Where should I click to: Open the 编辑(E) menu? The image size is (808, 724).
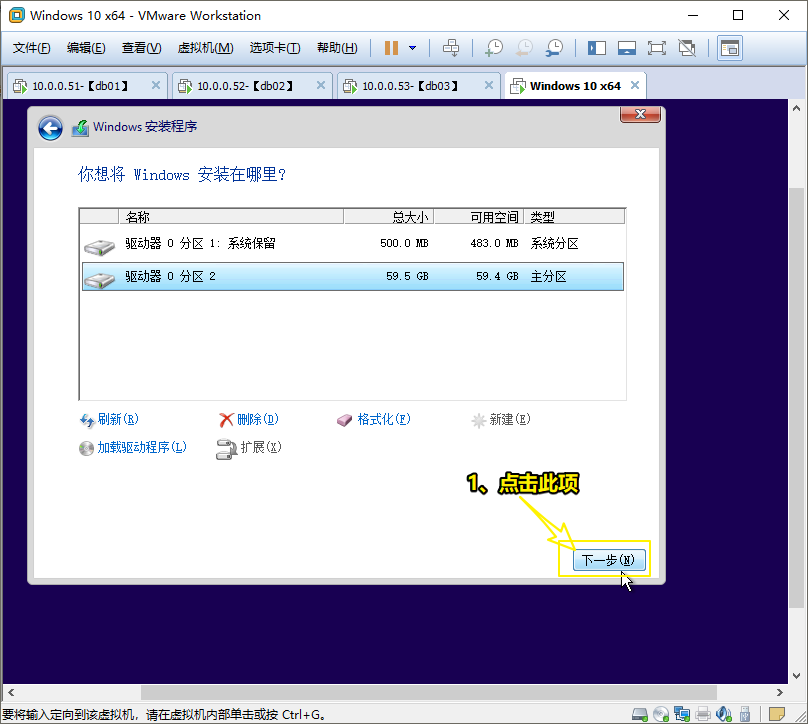86,48
